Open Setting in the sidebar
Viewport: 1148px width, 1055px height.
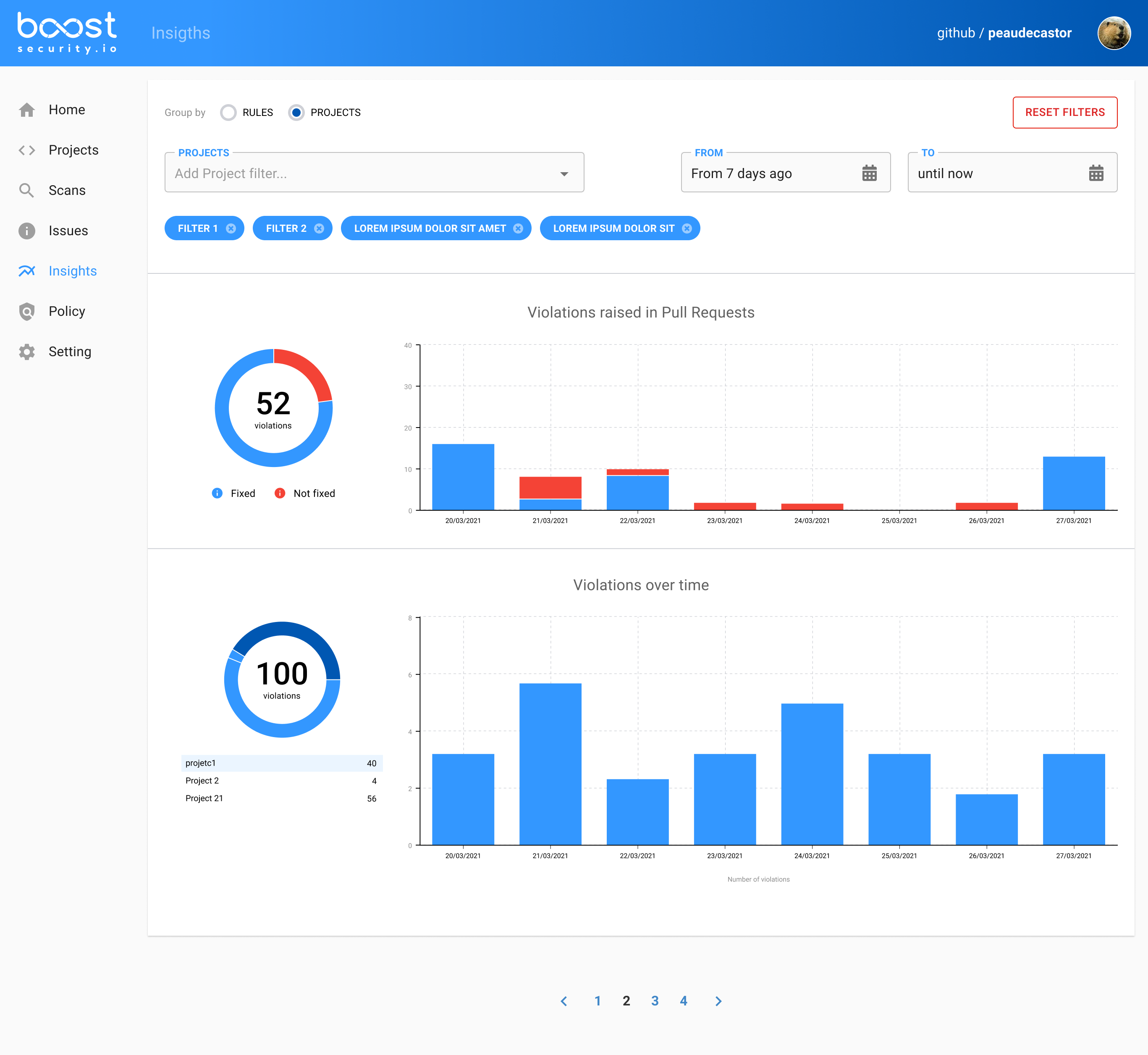70,352
